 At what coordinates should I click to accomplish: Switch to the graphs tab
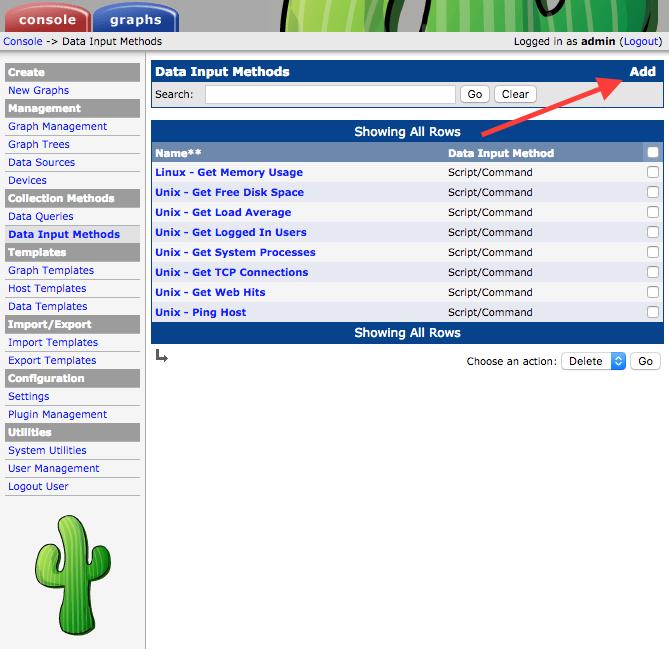[136, 19]
